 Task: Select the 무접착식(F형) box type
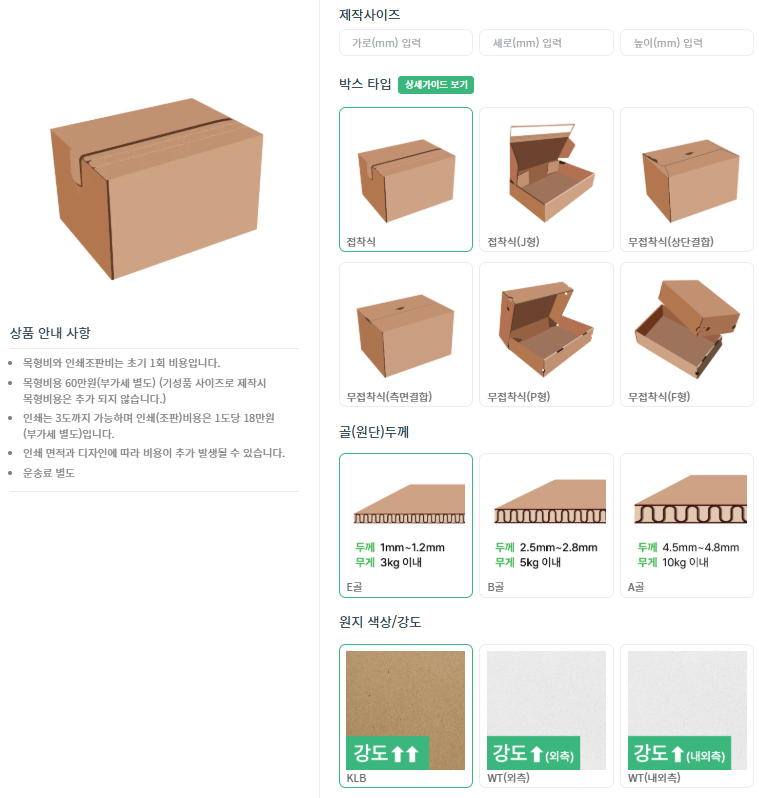(x=687, y=334)
